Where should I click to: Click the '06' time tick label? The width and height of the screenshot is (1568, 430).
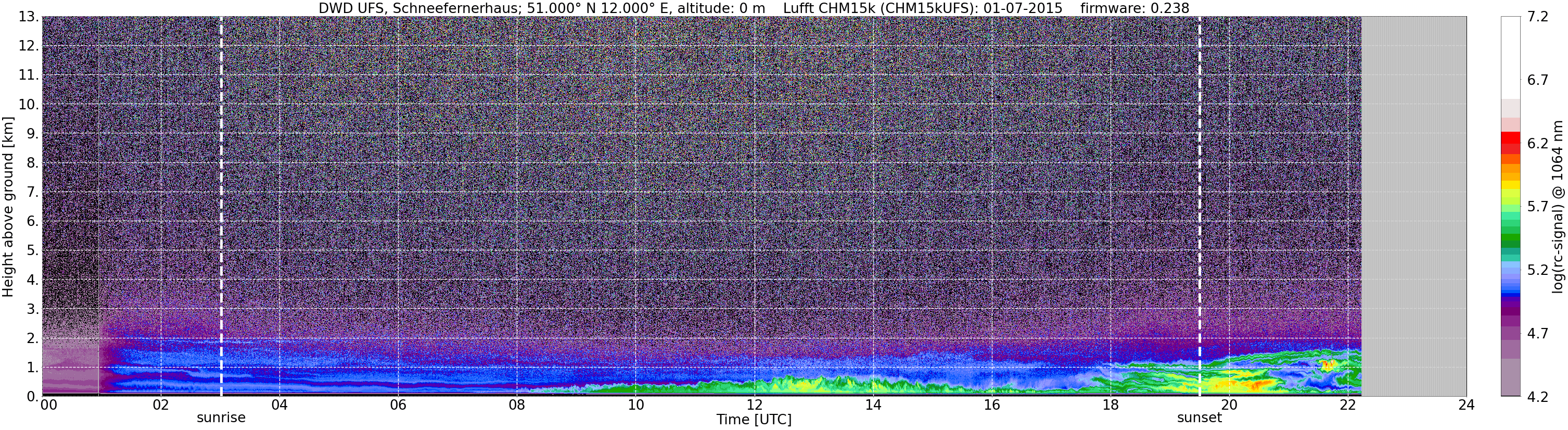coord(398,405)
